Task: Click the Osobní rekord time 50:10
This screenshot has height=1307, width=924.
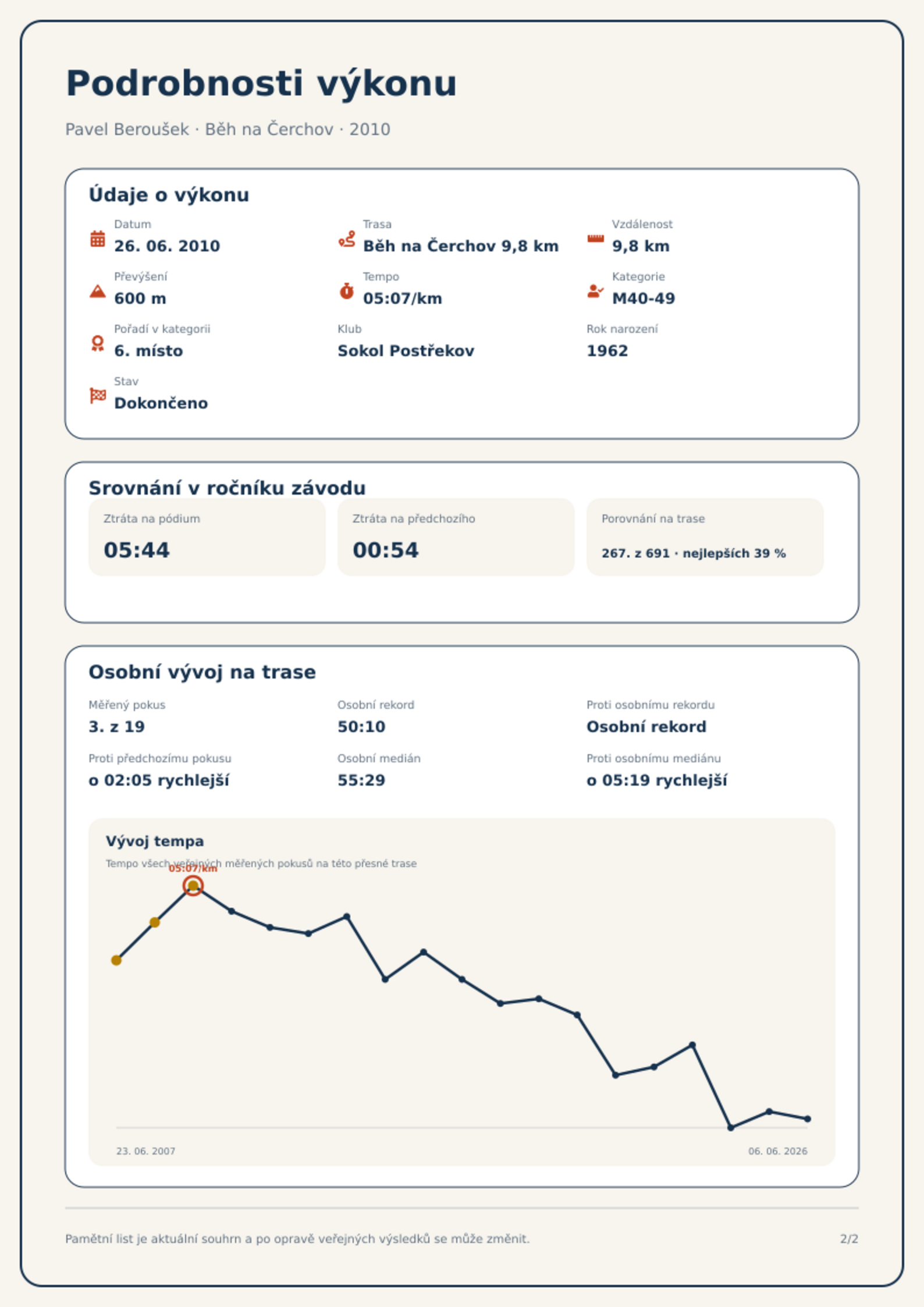Action: (x=361, y=727)
